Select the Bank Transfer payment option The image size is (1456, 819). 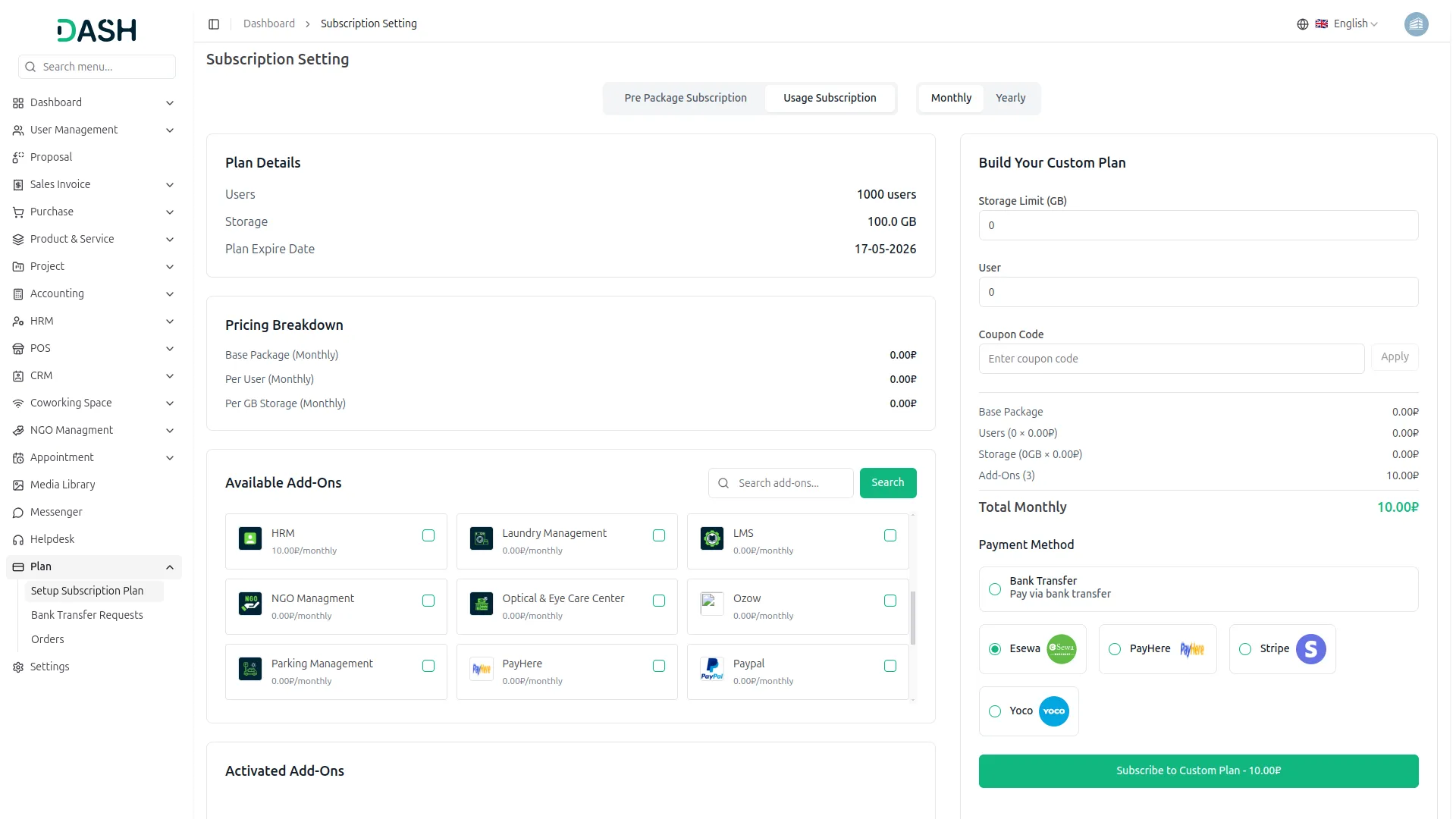point(995,589)
